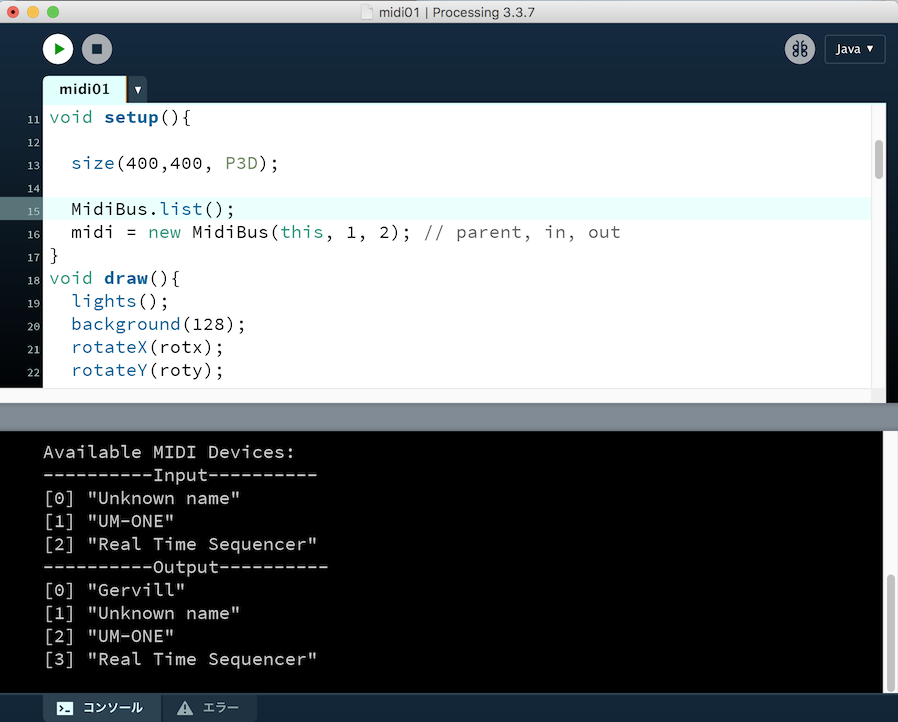Select the midi01 sketch tab
Screen dimensions: 898x722
[84, 89]
